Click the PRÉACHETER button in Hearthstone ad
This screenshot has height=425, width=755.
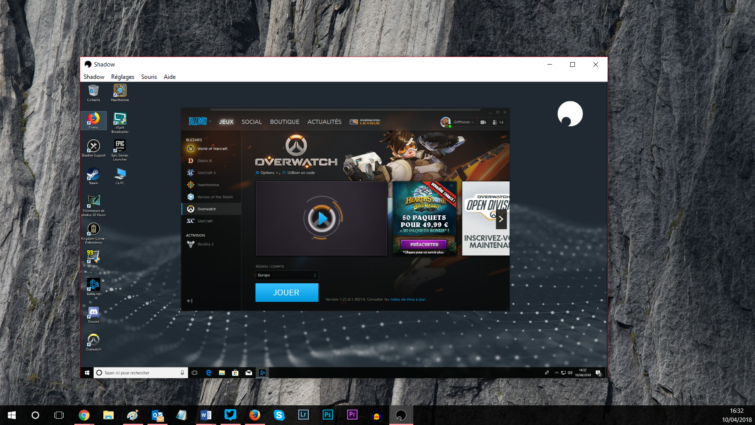(424, 245)
